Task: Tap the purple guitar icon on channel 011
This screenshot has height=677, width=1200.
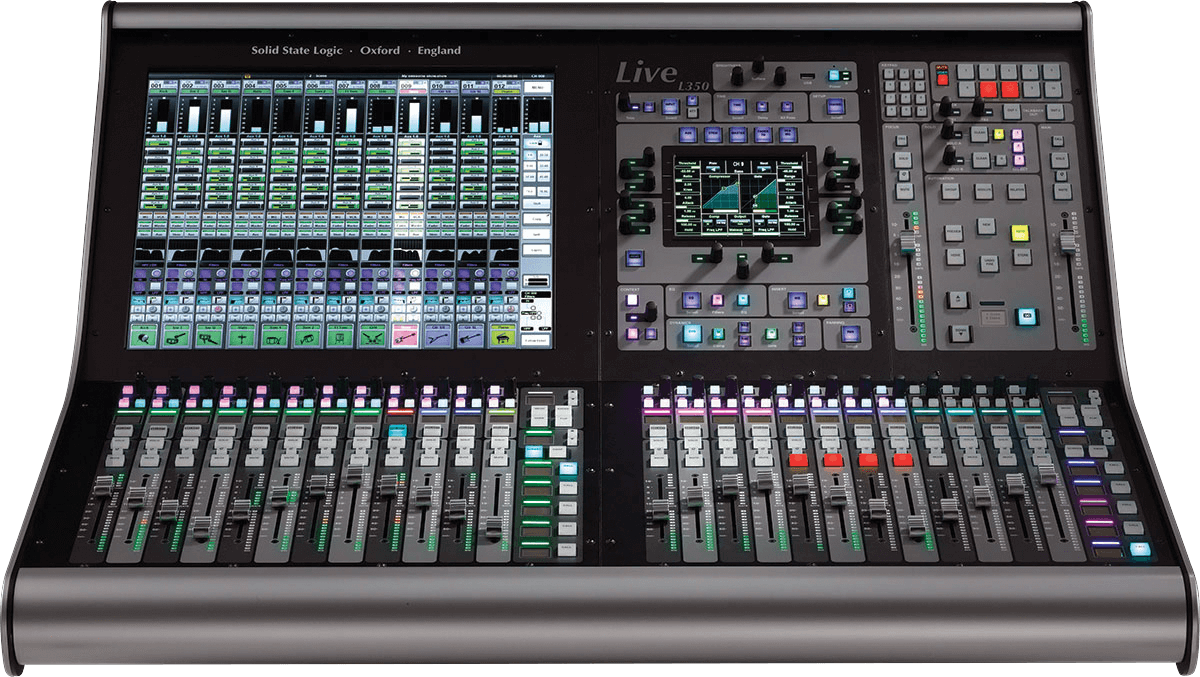Action: (x=471, y=338)
